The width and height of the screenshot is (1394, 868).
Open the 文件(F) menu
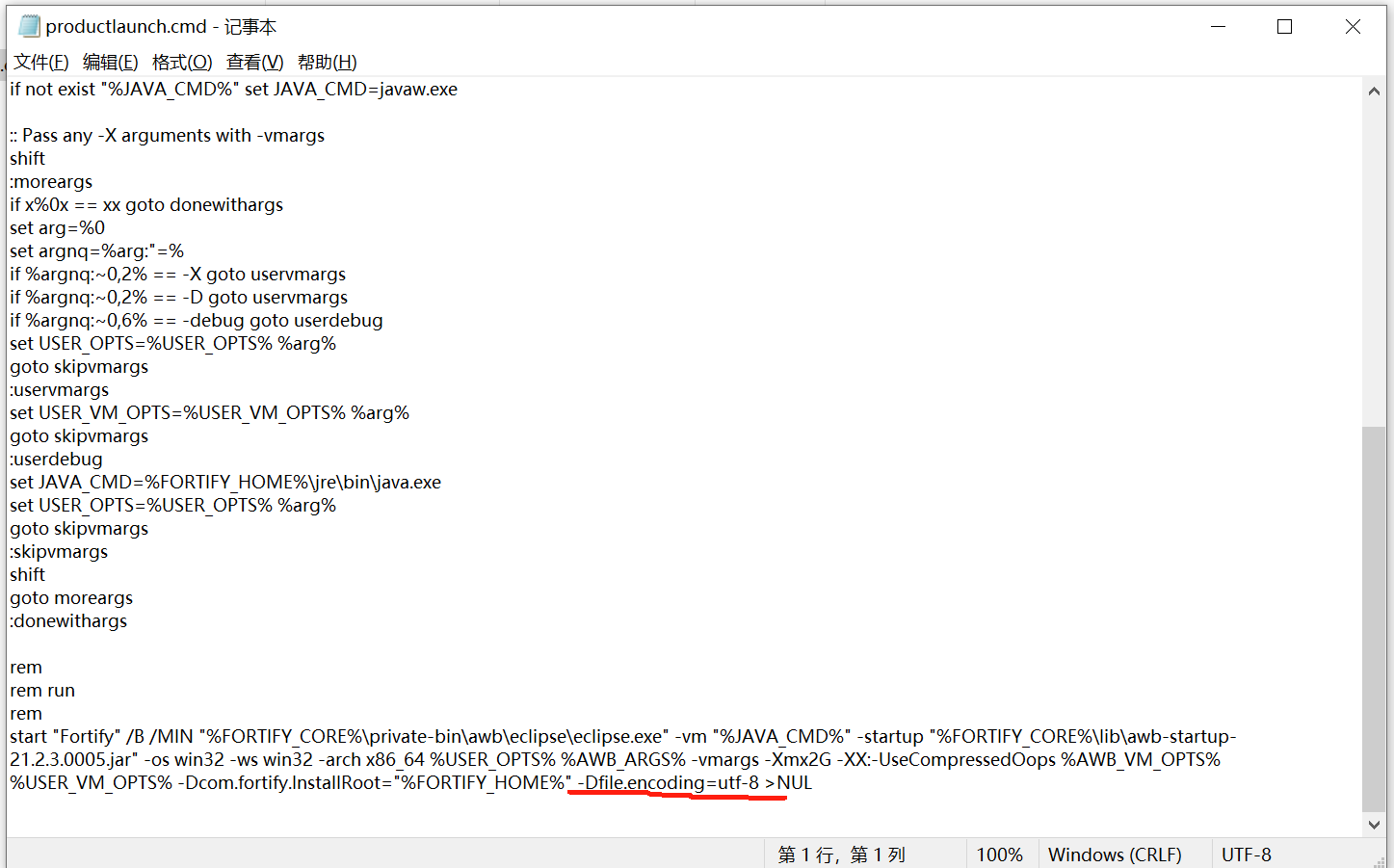click(x=41, y=63)
